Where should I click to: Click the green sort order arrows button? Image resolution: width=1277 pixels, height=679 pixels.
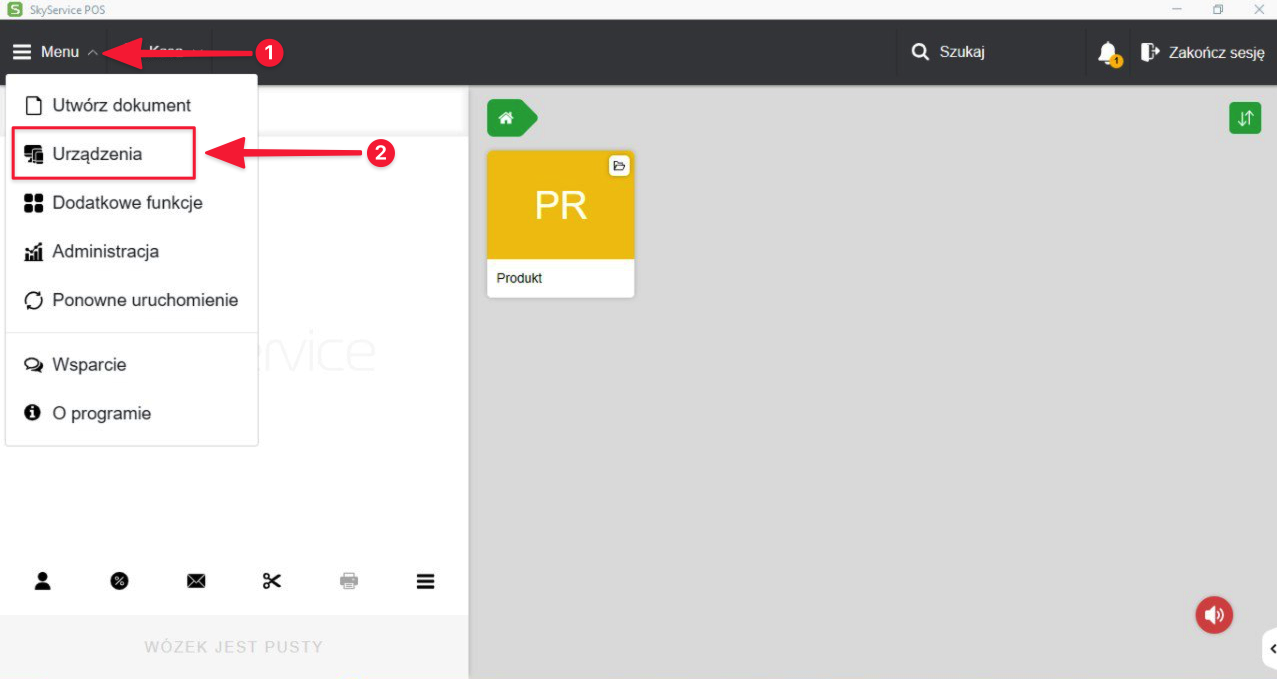[x=1244, y=118]
